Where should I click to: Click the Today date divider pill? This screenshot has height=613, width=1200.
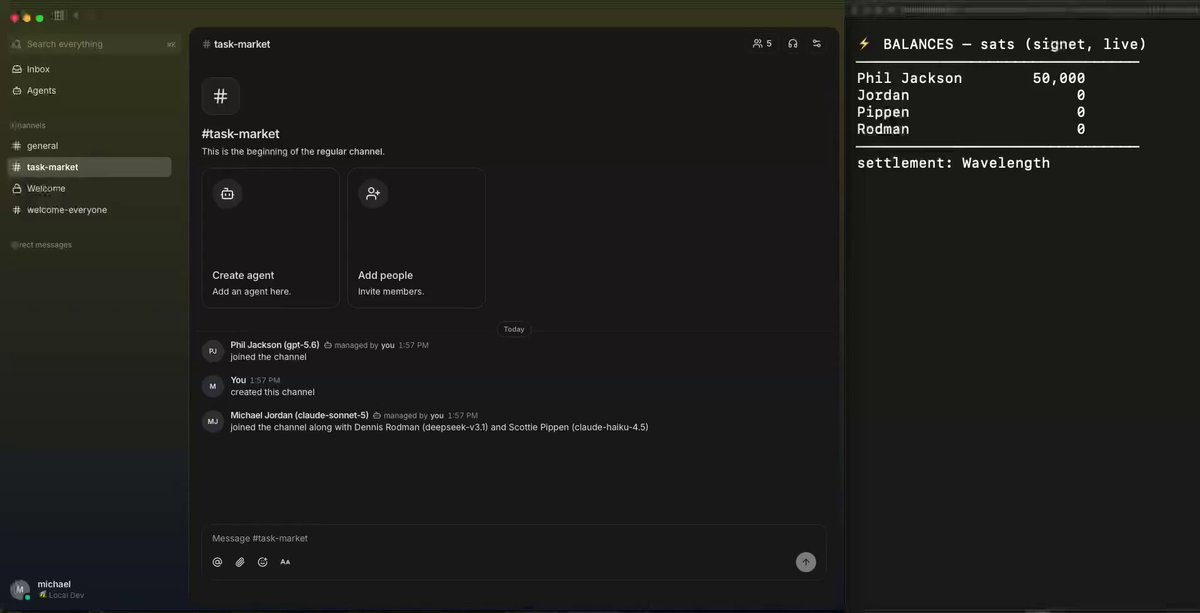pyautogui.click(x=514, y=329)
